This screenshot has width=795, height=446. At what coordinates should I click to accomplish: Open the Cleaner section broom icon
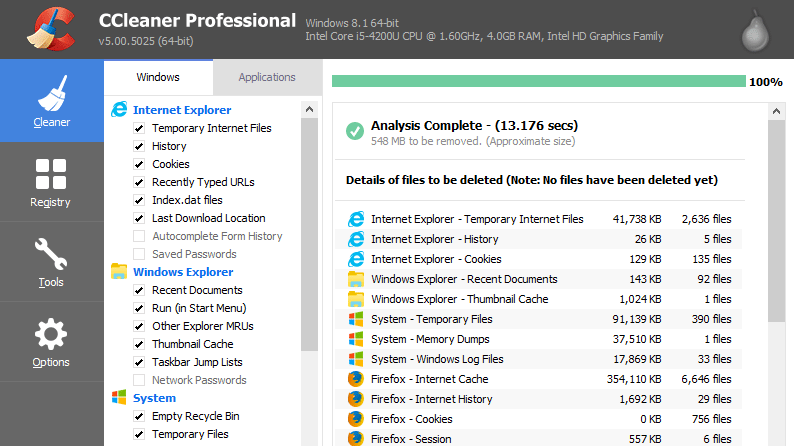click(x=52, y=94)
